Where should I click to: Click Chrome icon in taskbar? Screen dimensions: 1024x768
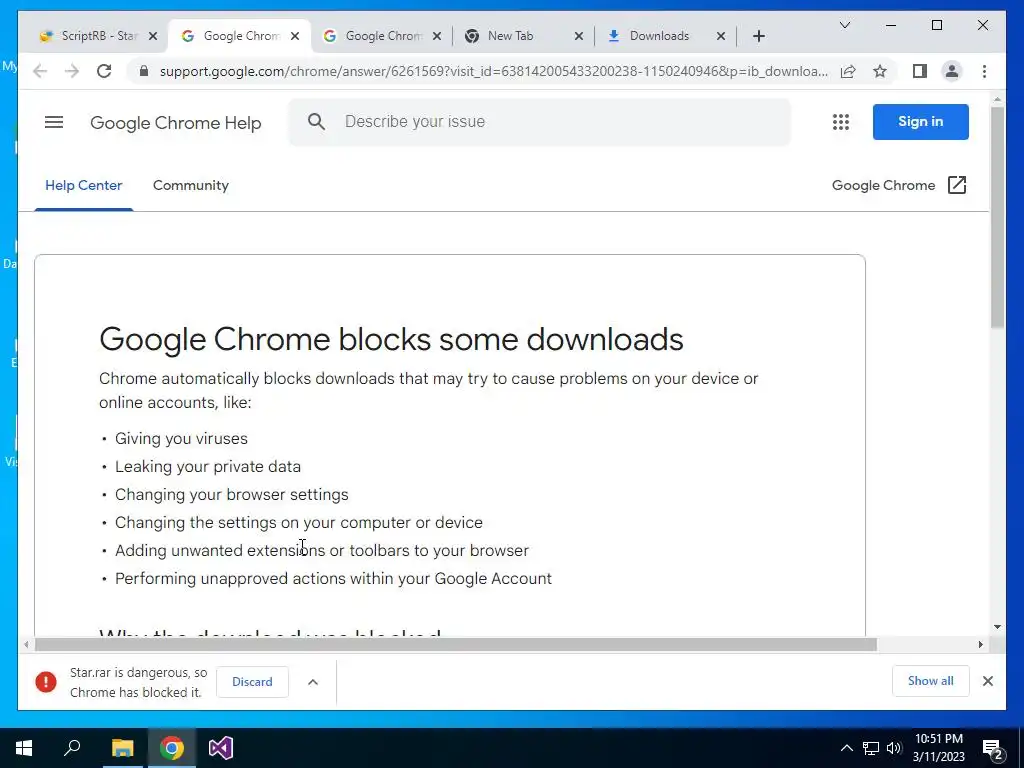tap(172, 748)
